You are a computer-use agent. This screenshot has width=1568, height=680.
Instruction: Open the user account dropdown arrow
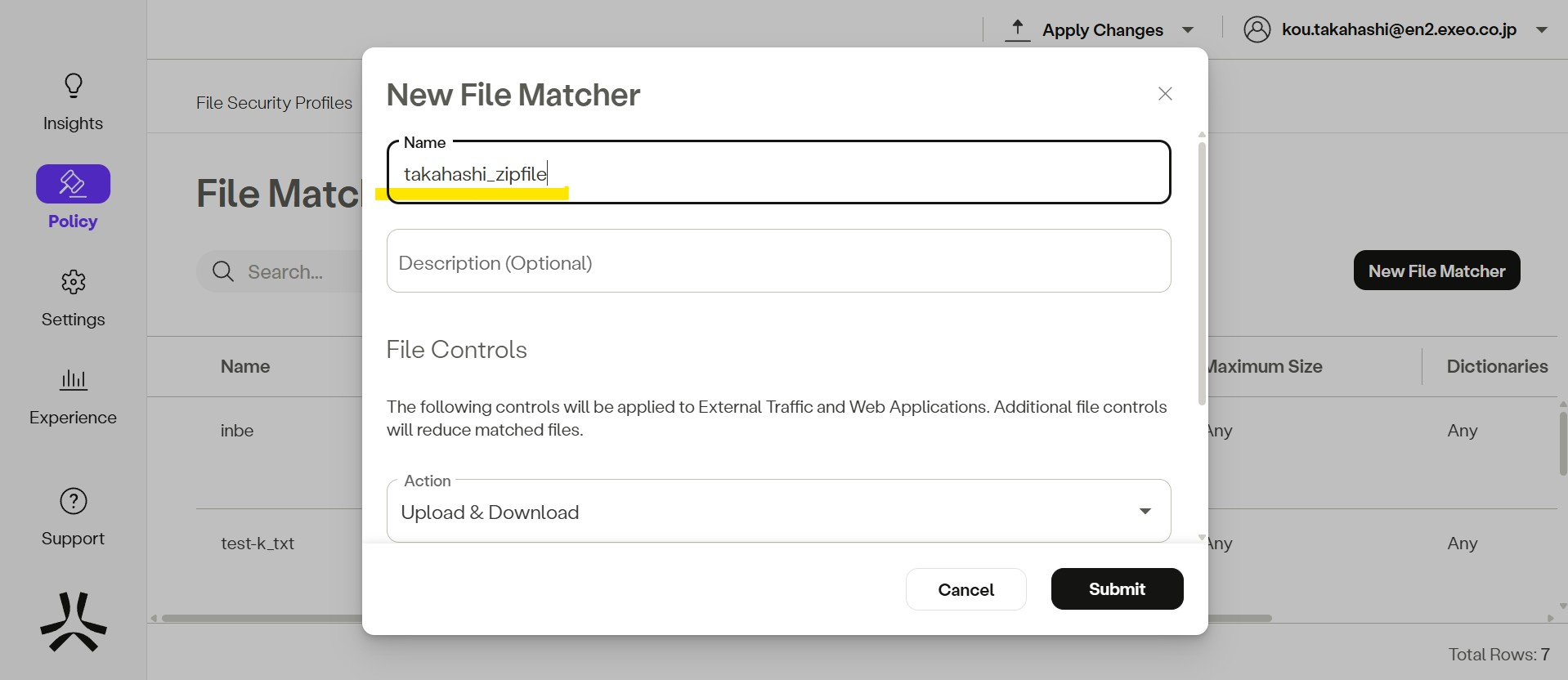click(1542, 30)
